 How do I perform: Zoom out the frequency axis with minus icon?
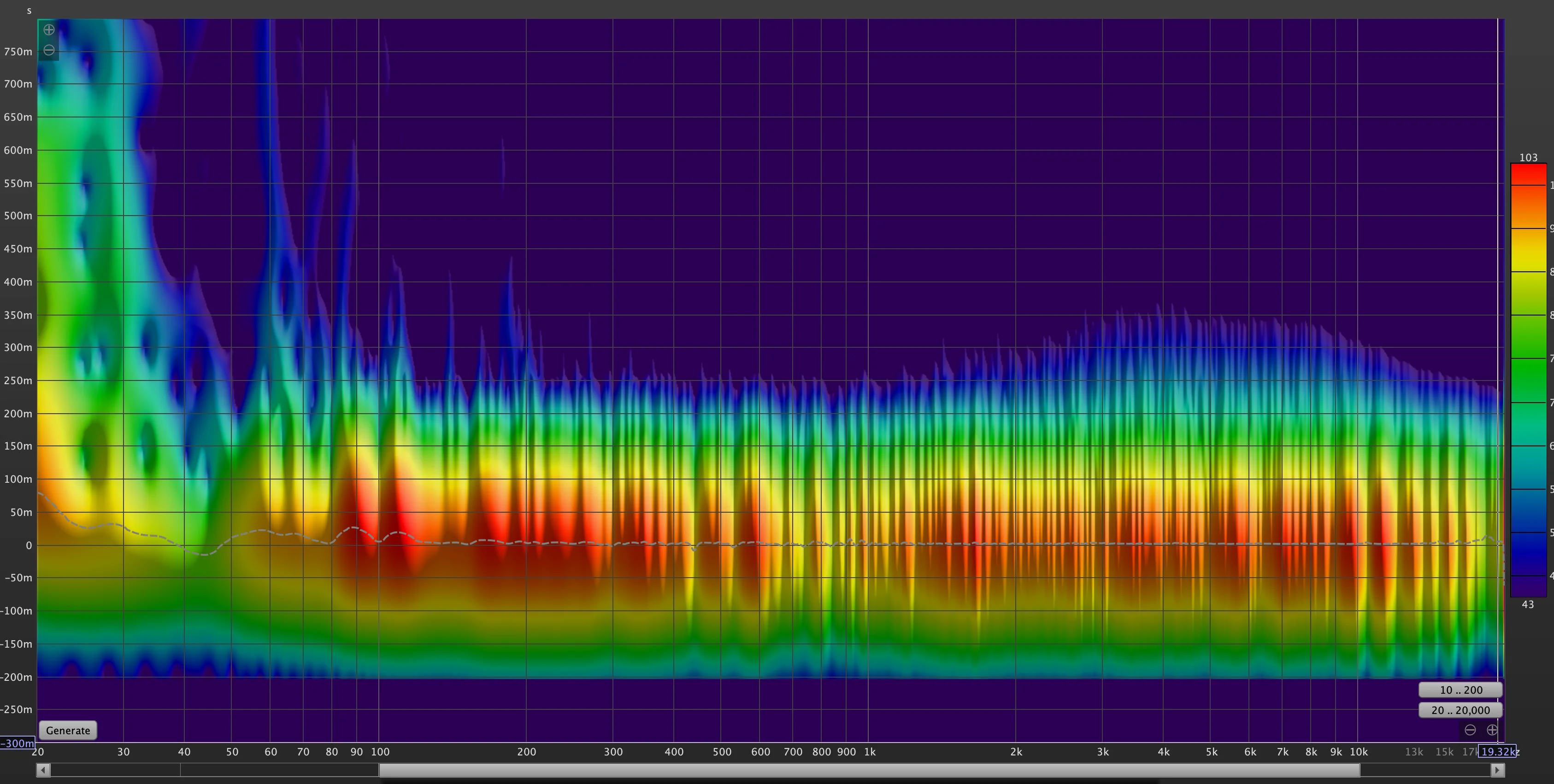(1470, 730)
